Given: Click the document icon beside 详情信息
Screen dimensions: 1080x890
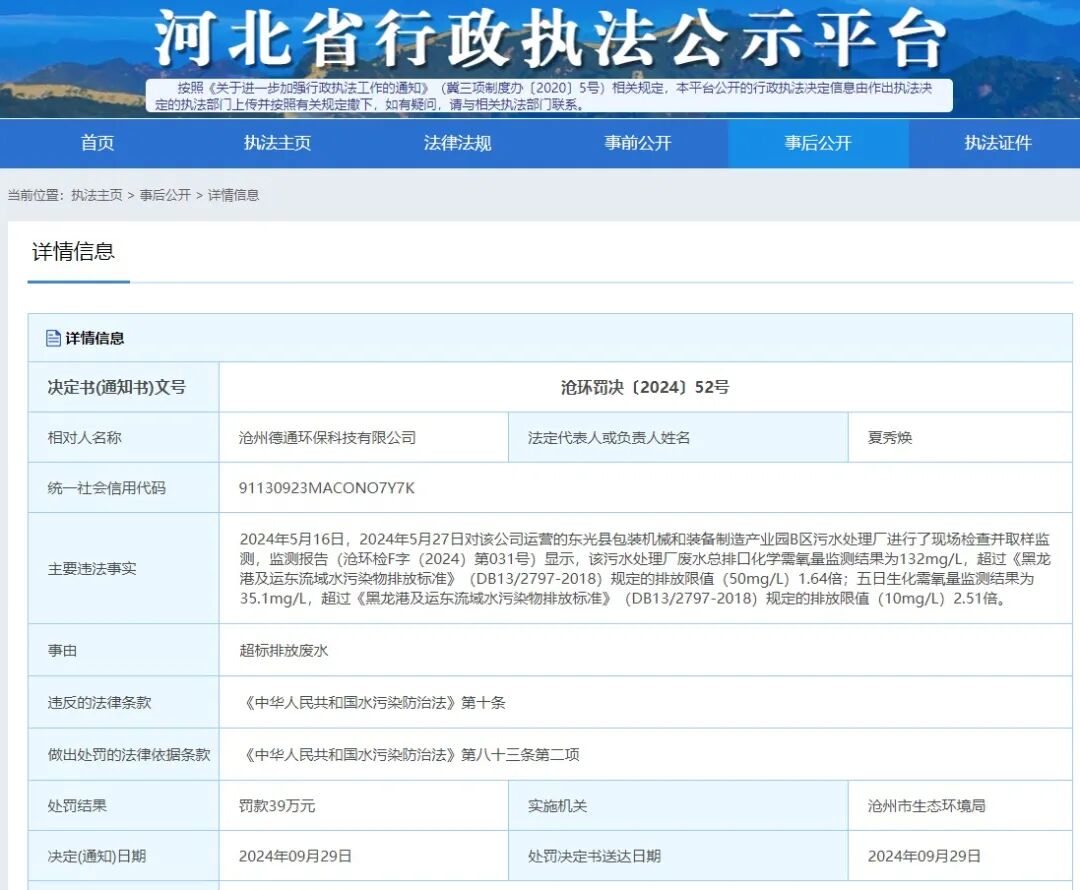Looking at the screenshot, I should coord(53,338).
